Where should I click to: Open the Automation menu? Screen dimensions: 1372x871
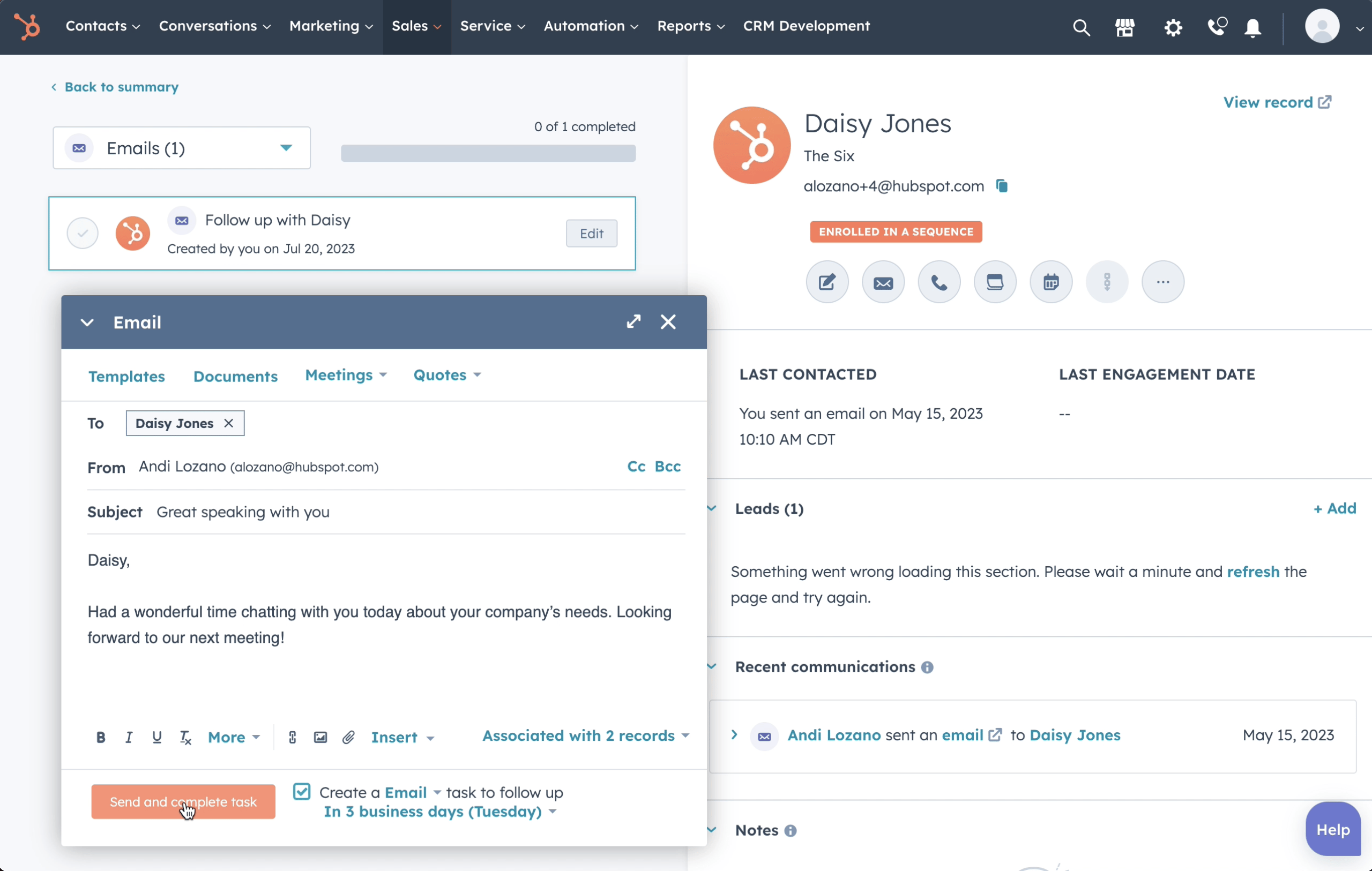coord(591,26)
